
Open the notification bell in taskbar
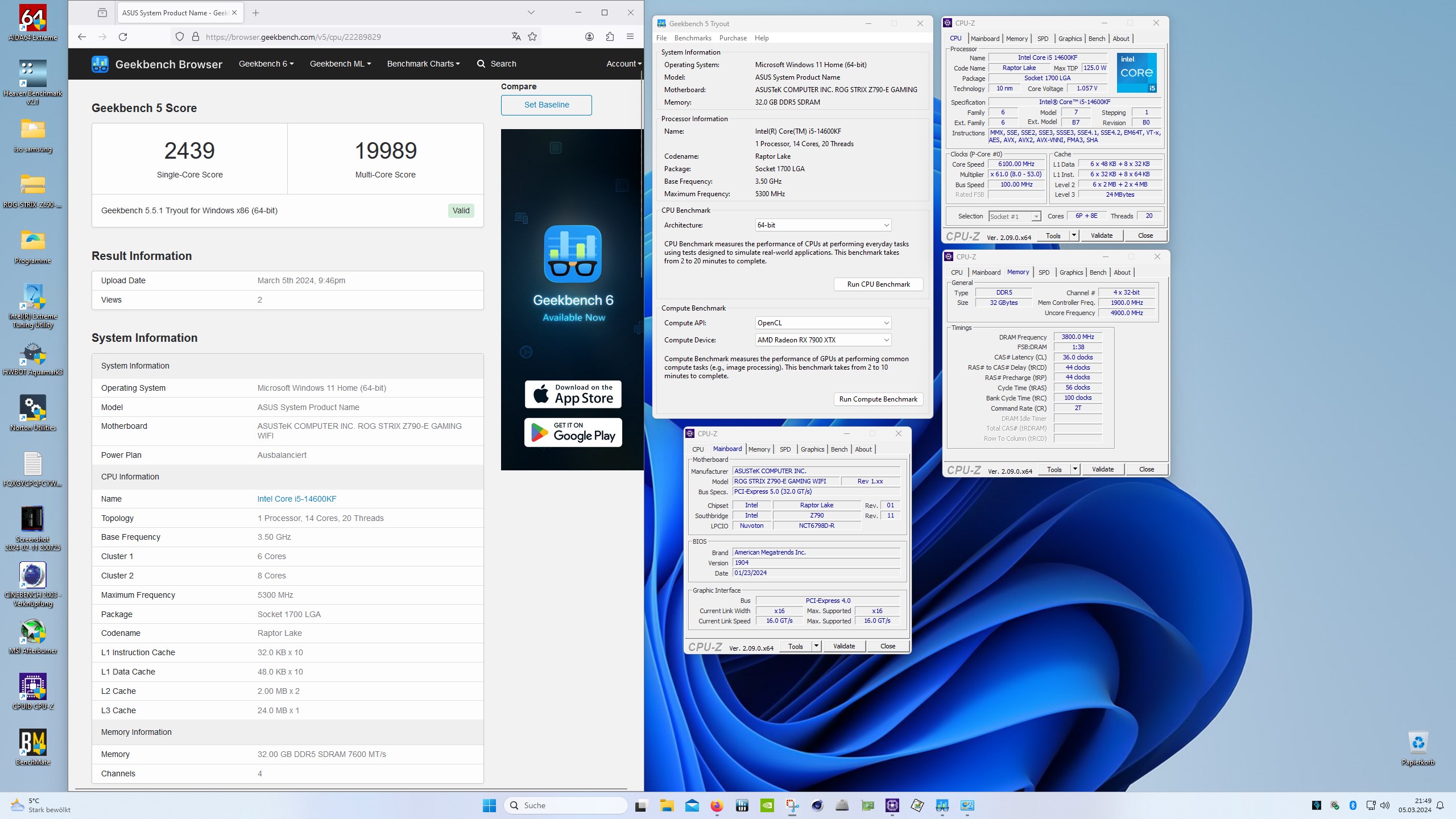[1440, 805]
